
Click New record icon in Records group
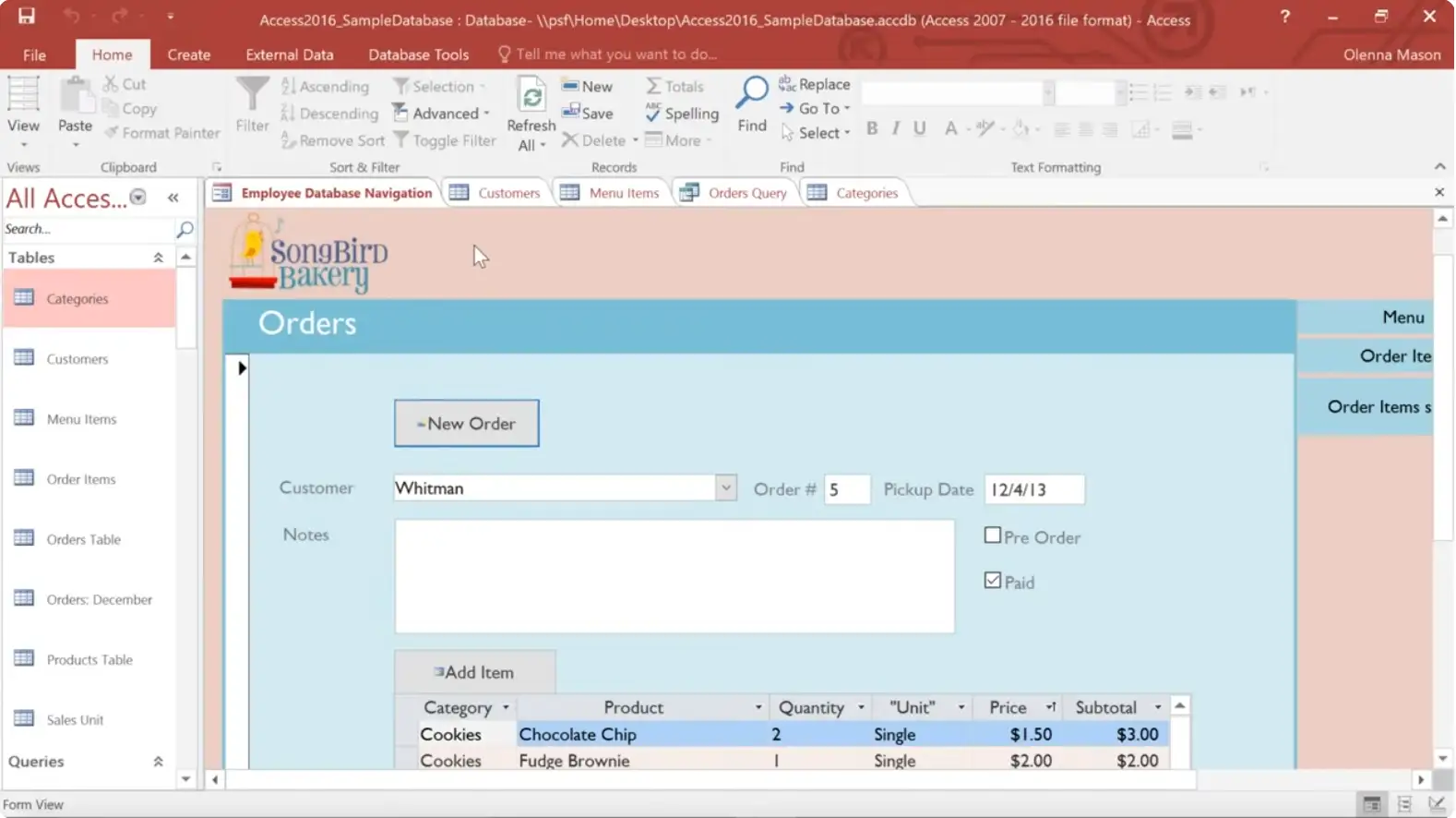point(571,86)
